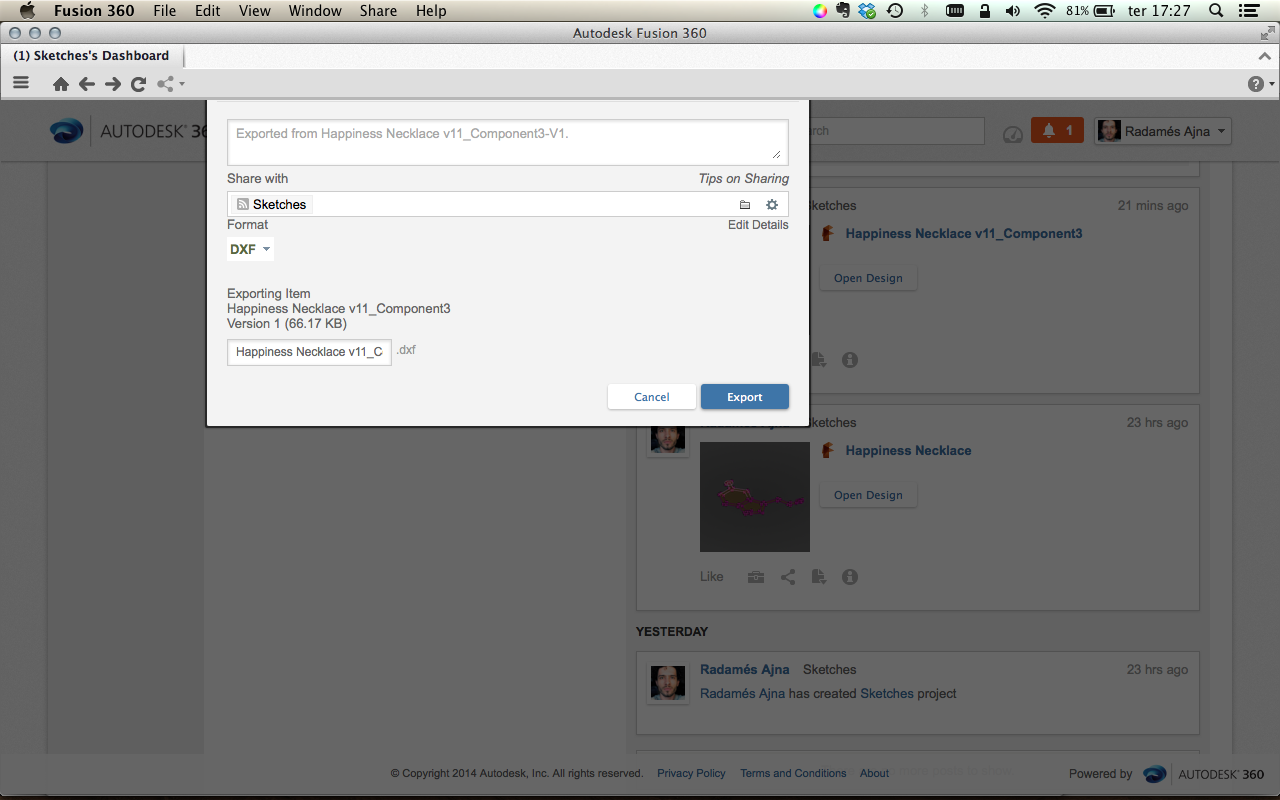This screenshot has height=800, width=1280.
Task: Open the gear settings in Share with field
Action: [772, 205]
